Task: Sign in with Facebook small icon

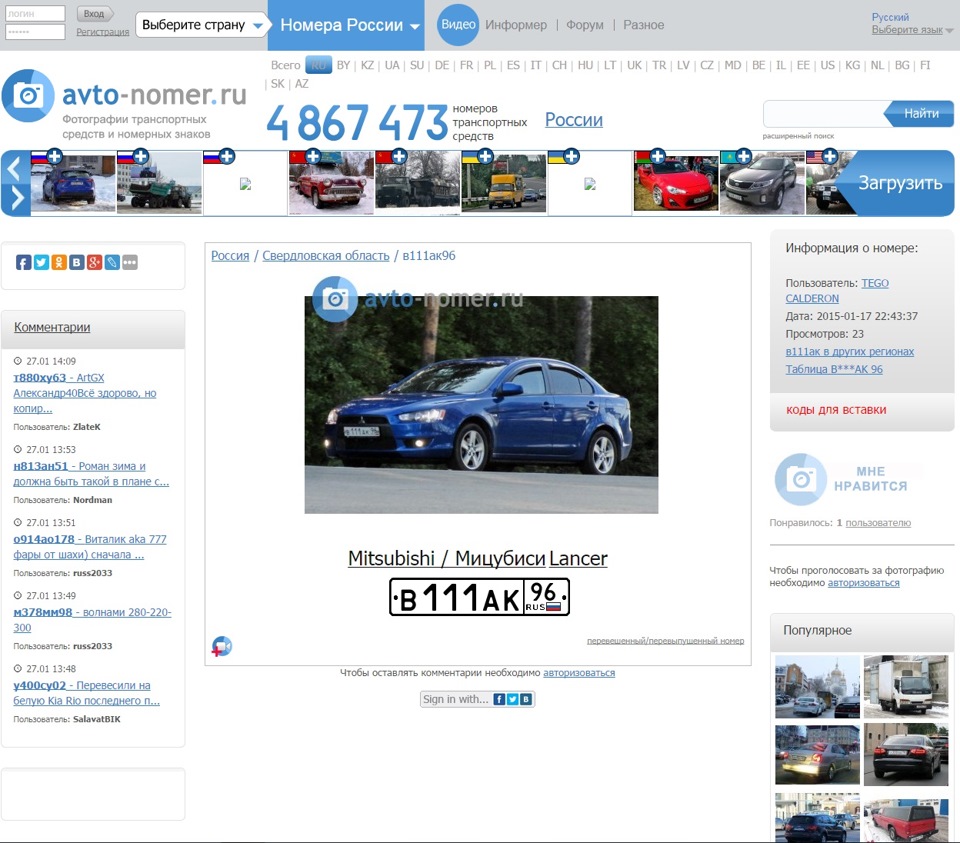Action: pyautogui.click(x=500, y=699)
